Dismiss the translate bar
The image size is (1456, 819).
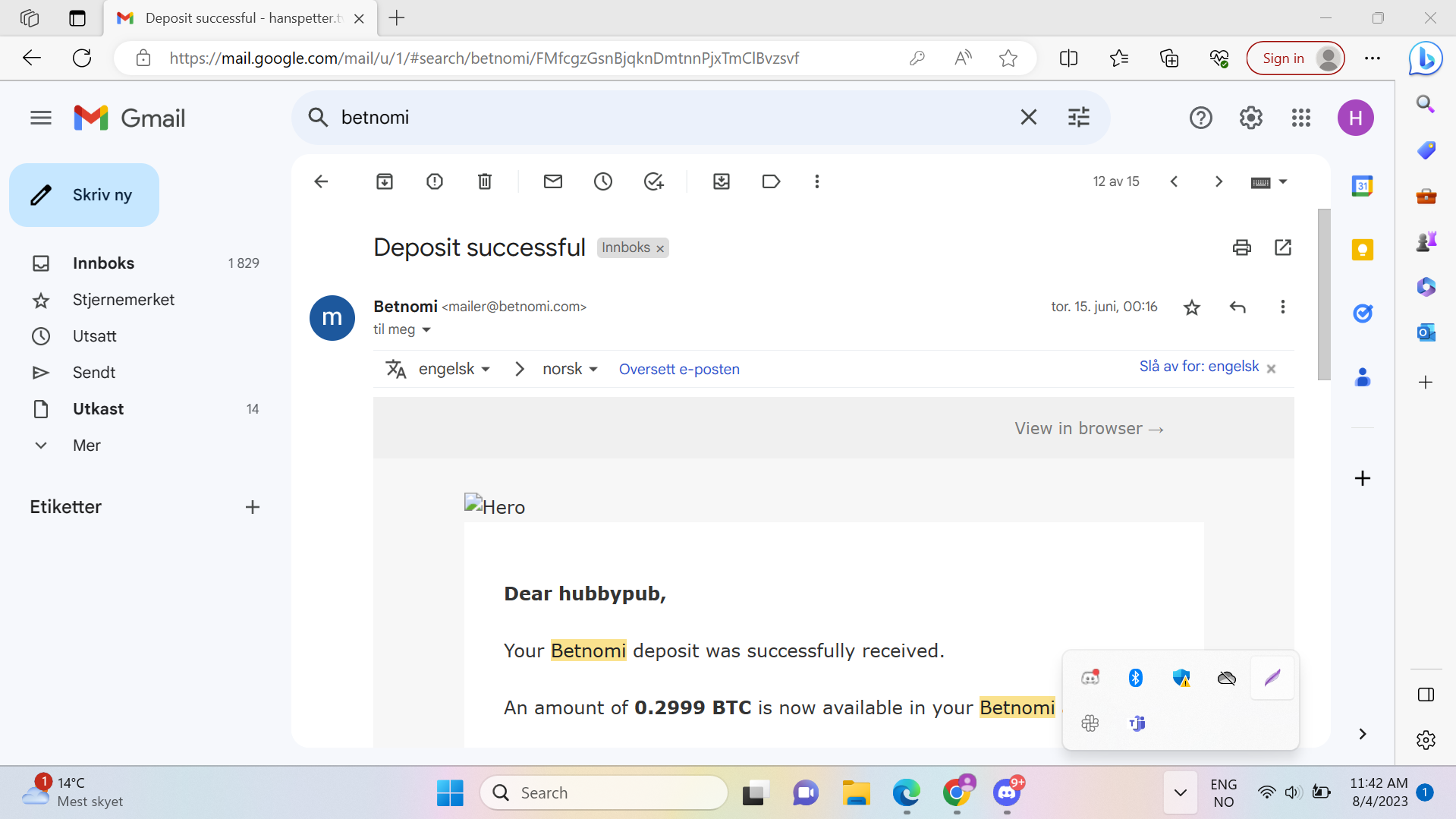click(1272, 368)
